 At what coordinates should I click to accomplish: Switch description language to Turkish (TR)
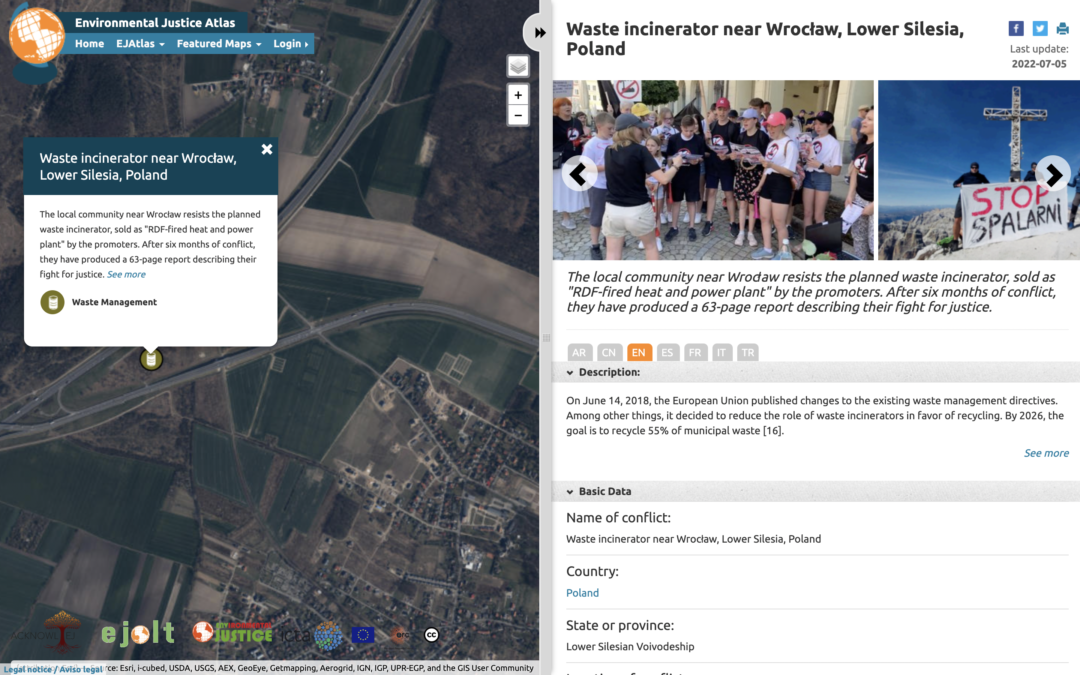pos(747,352)
